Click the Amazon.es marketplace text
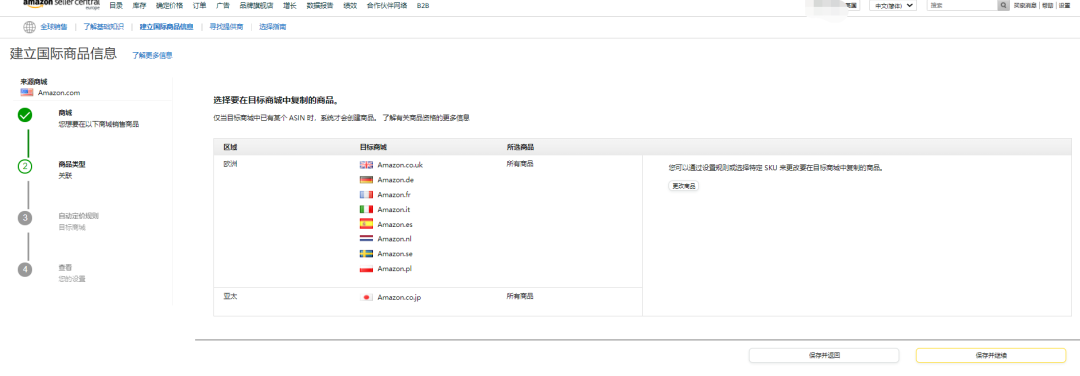Viewport: 1080px width, 376px height. click(395, 224)
